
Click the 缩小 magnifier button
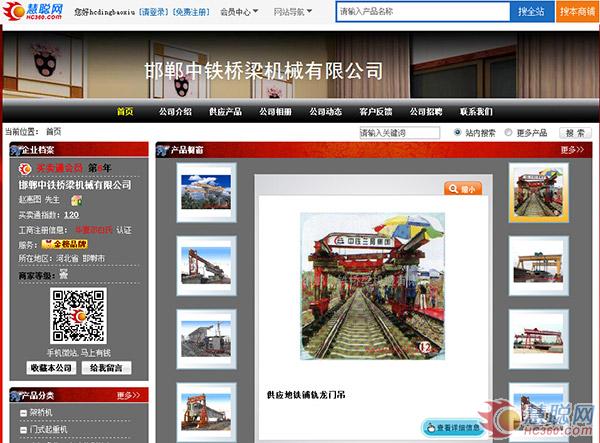pos(463,189)
